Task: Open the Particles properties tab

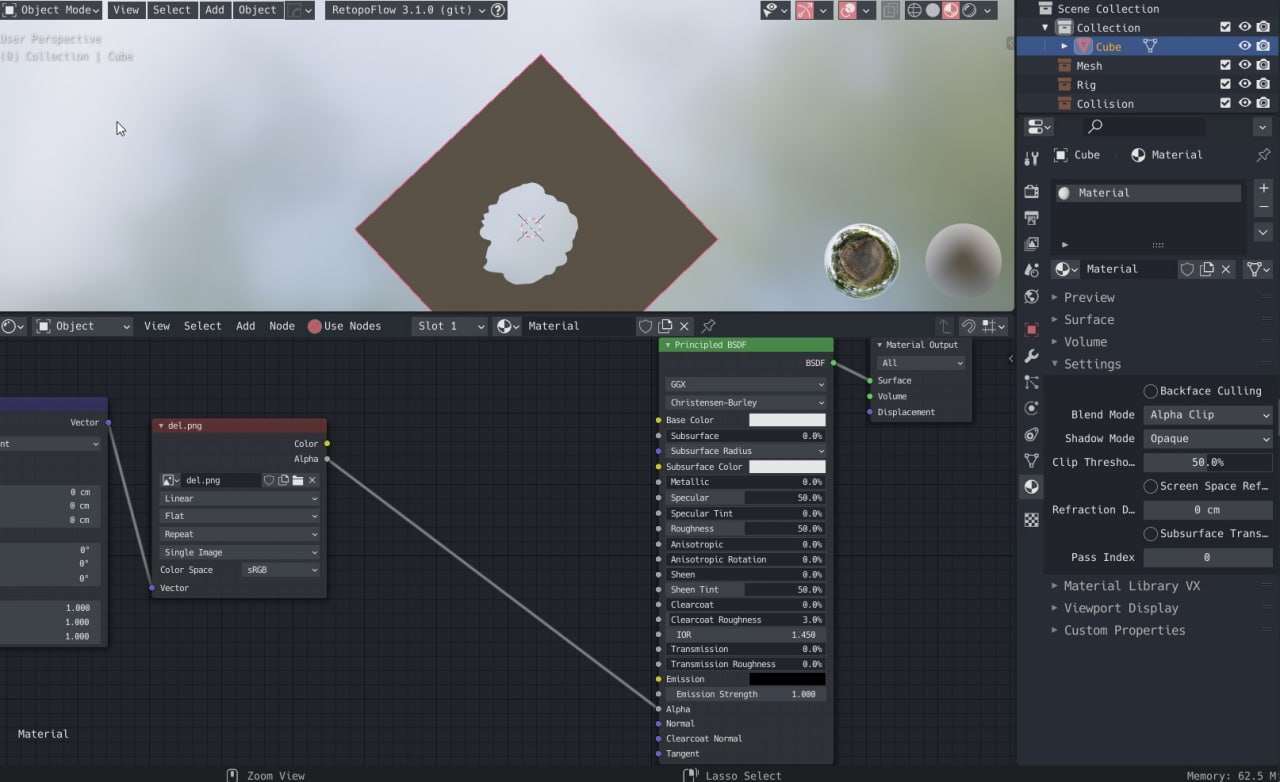Action: tap(1032, 382)
